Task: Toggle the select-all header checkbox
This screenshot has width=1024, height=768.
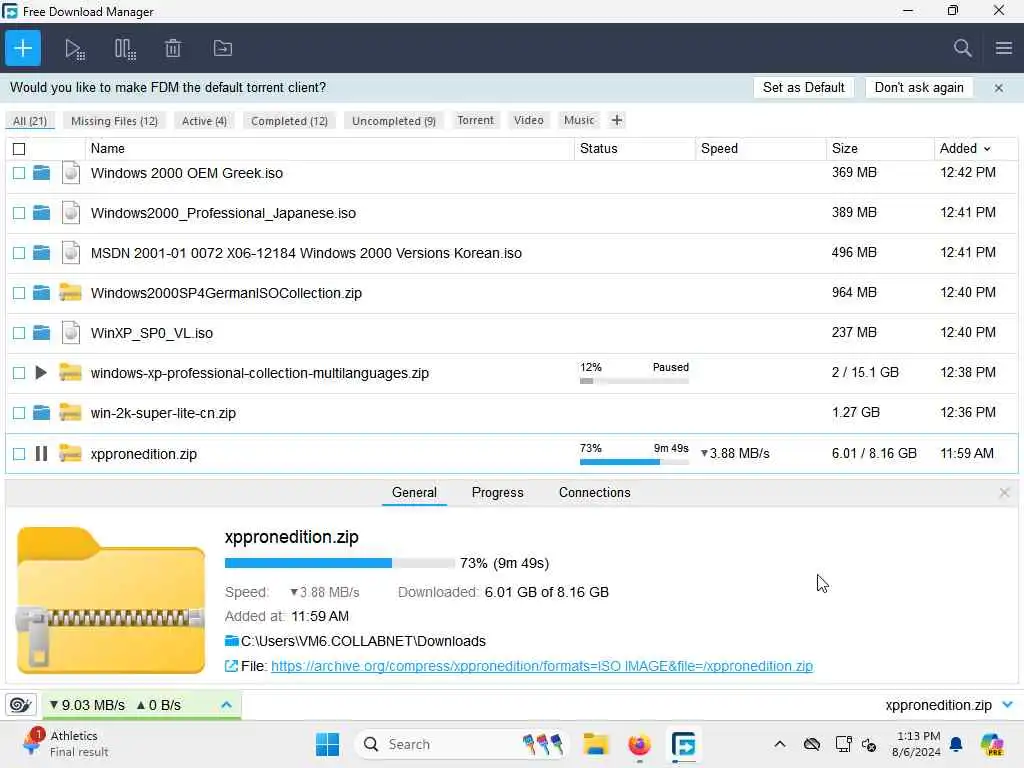Action: point(19,149)
